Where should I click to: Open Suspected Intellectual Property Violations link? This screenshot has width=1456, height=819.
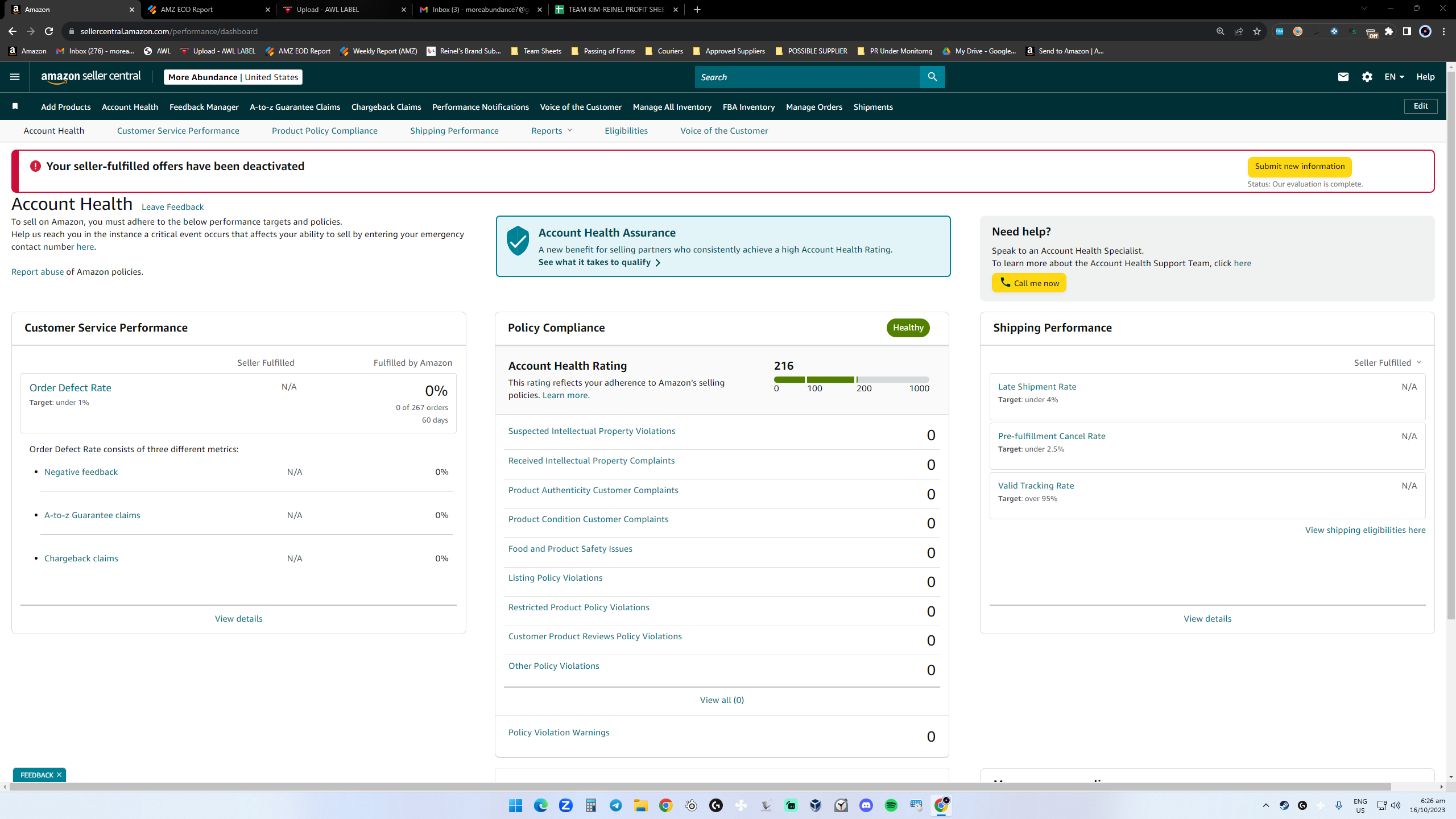click(x=591, y=431)
